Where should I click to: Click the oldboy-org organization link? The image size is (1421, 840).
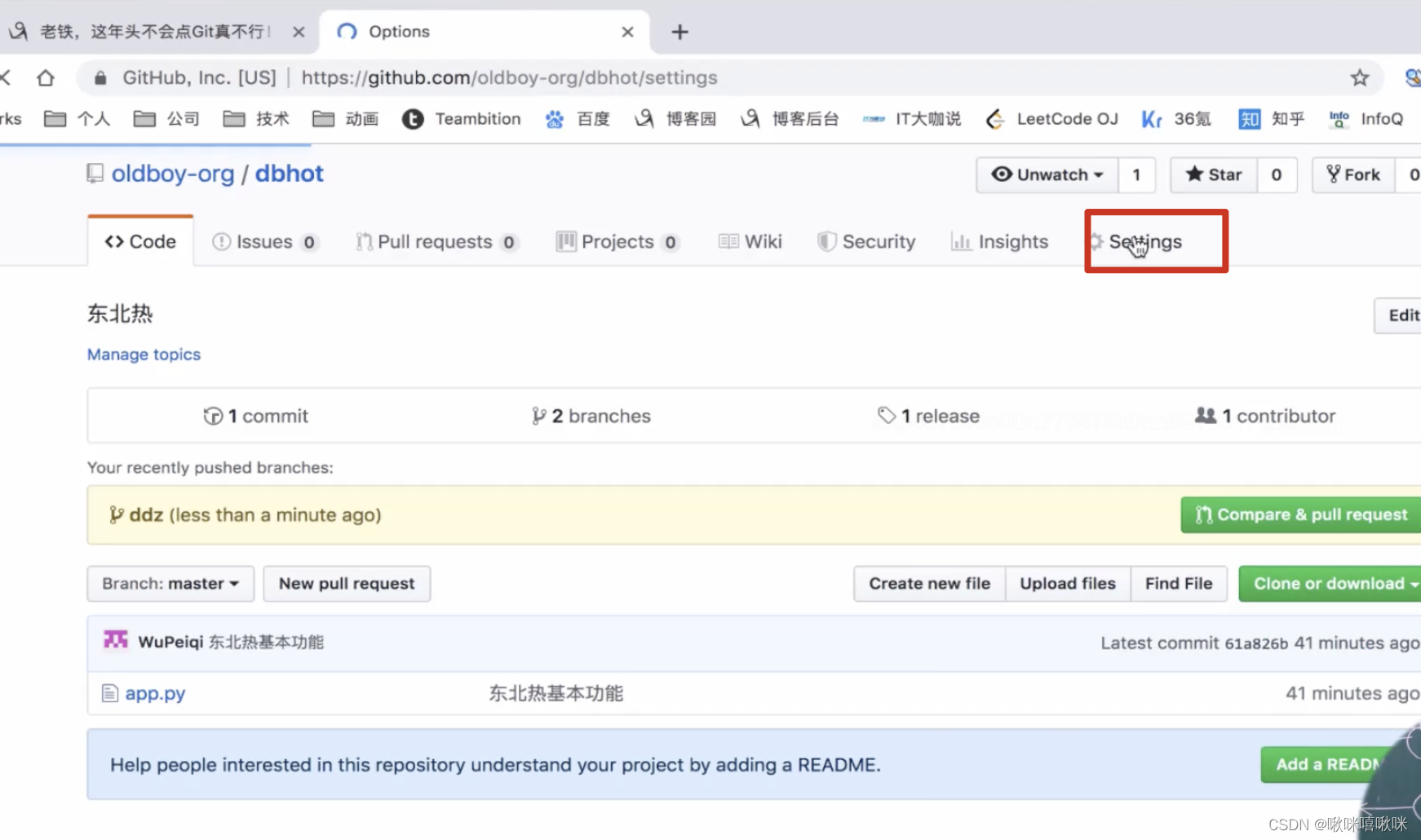pos(173,174)
